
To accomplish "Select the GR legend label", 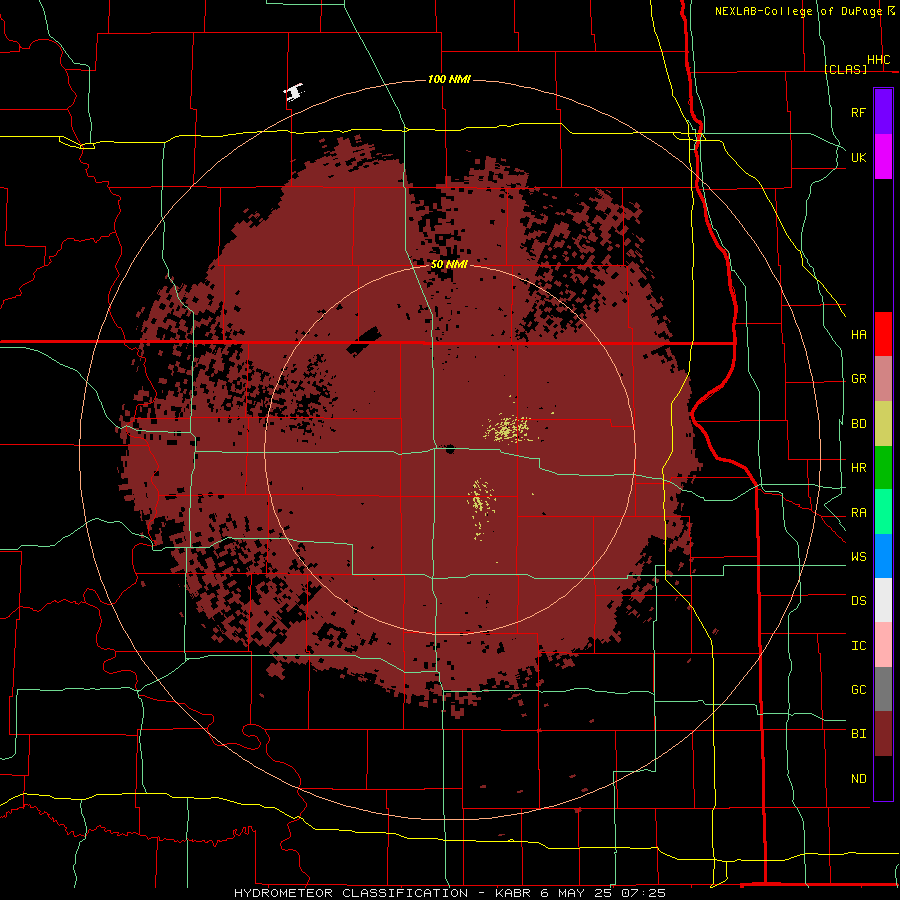I will (x=858, y=379).
